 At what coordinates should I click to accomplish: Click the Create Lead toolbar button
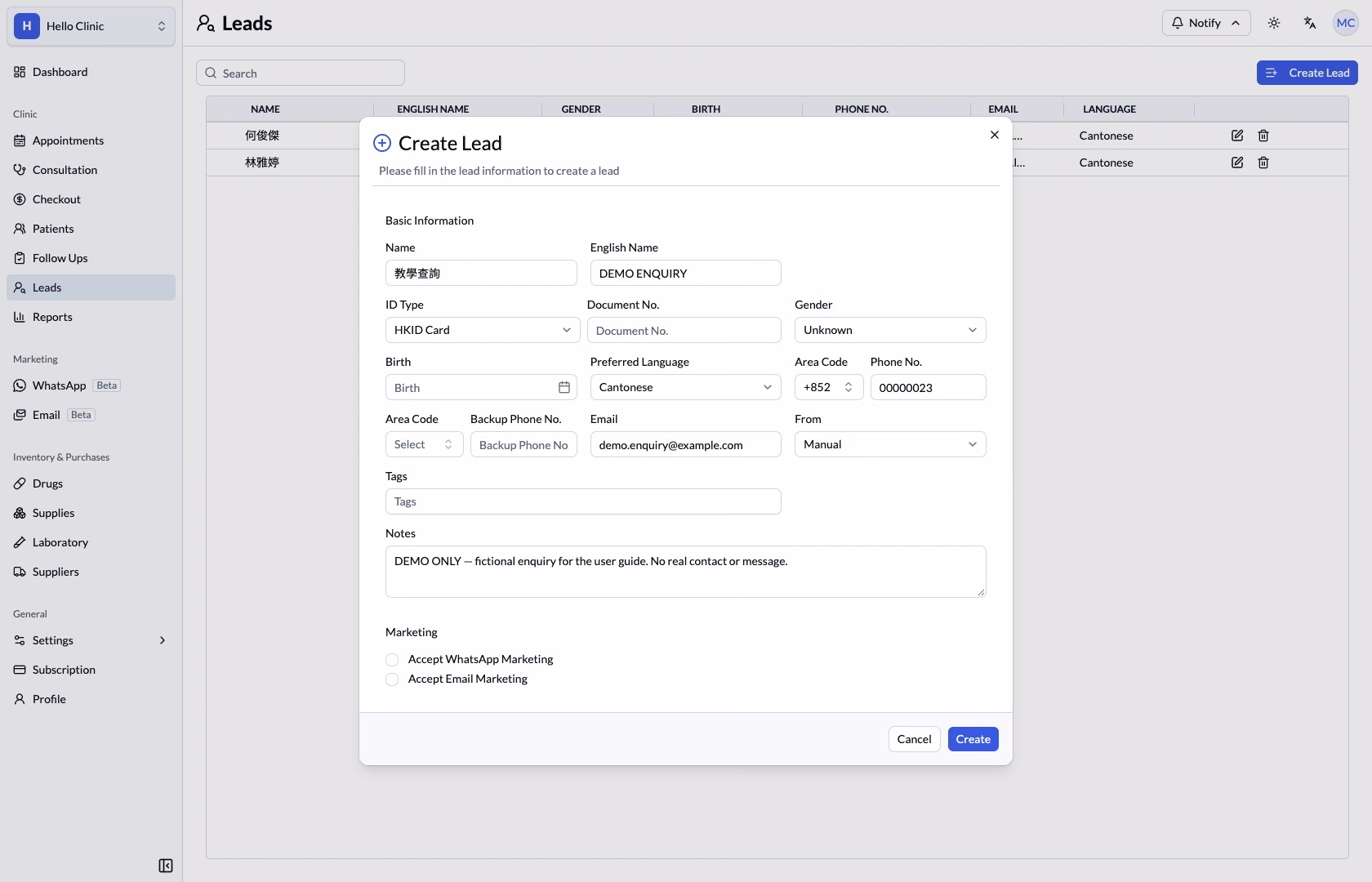coord(1307,73)
